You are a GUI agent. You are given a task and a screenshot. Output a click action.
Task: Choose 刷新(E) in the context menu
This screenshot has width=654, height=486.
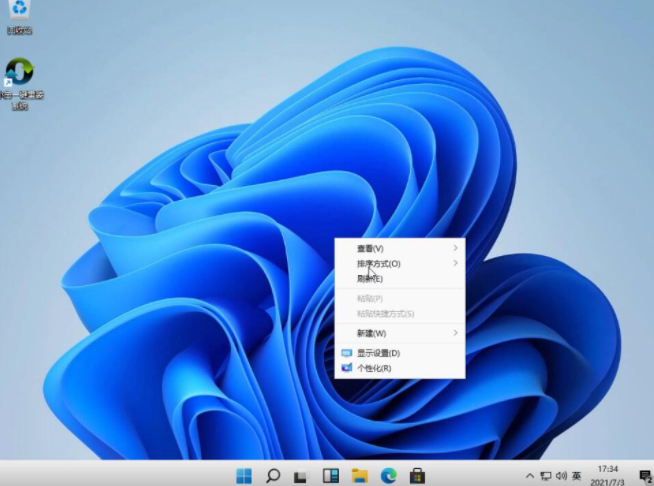pyautogui.click(x=400, y=279)
